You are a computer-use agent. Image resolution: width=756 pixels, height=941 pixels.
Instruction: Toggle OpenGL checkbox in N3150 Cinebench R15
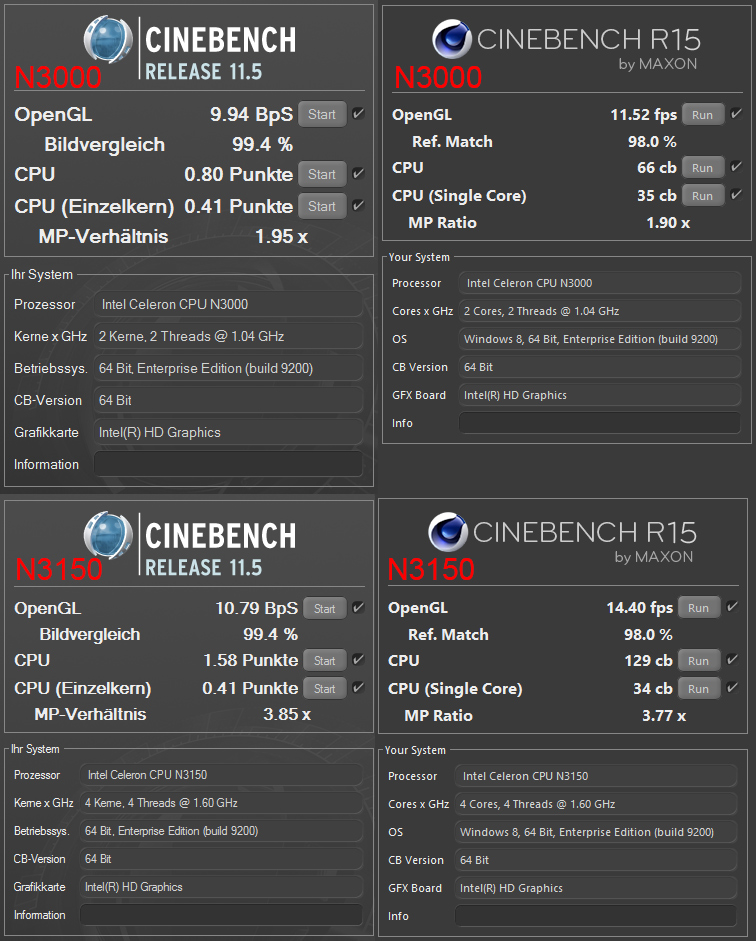click(732, 606)
